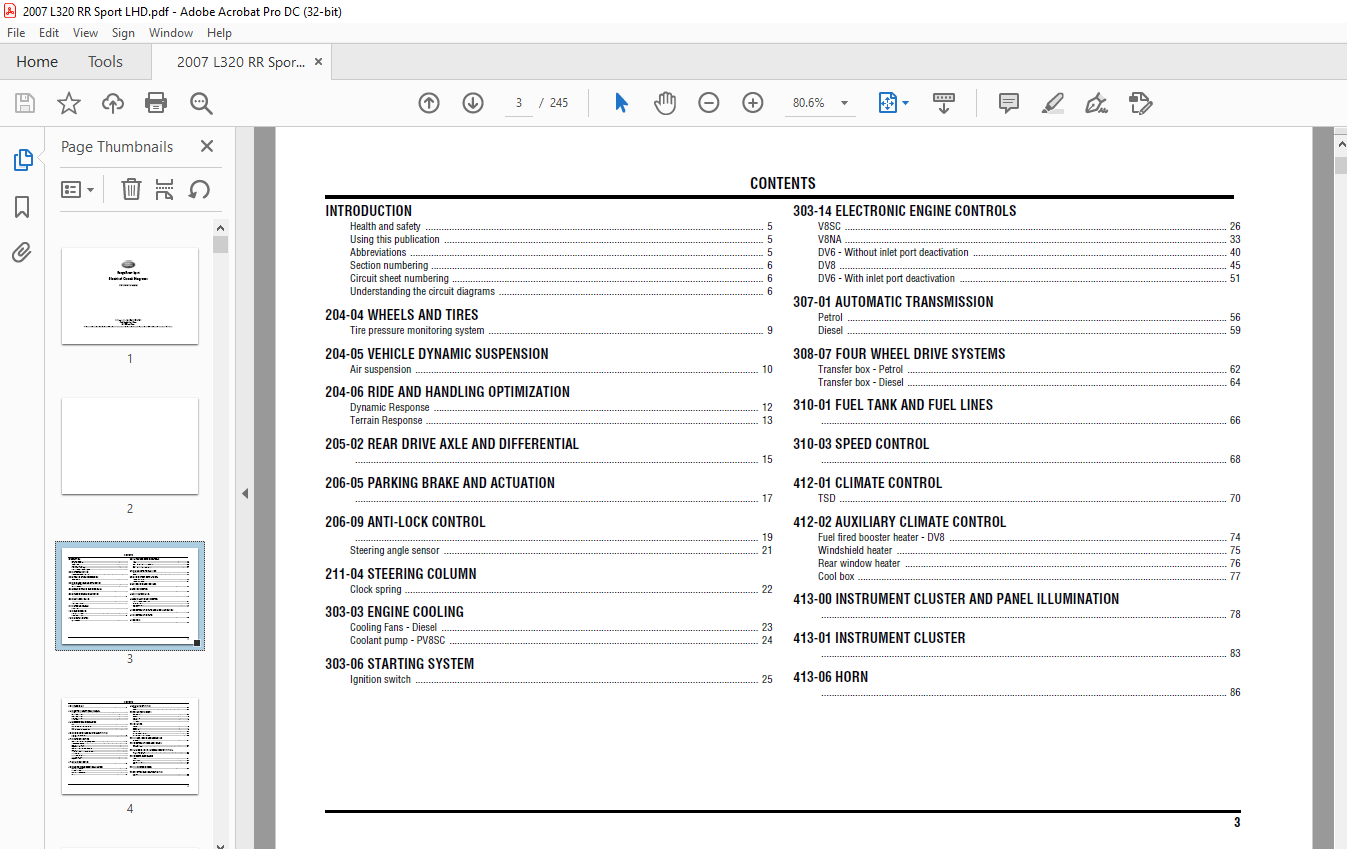
Task: Open the Window menu
Action: pyautogui.click(x=171, y=33)
